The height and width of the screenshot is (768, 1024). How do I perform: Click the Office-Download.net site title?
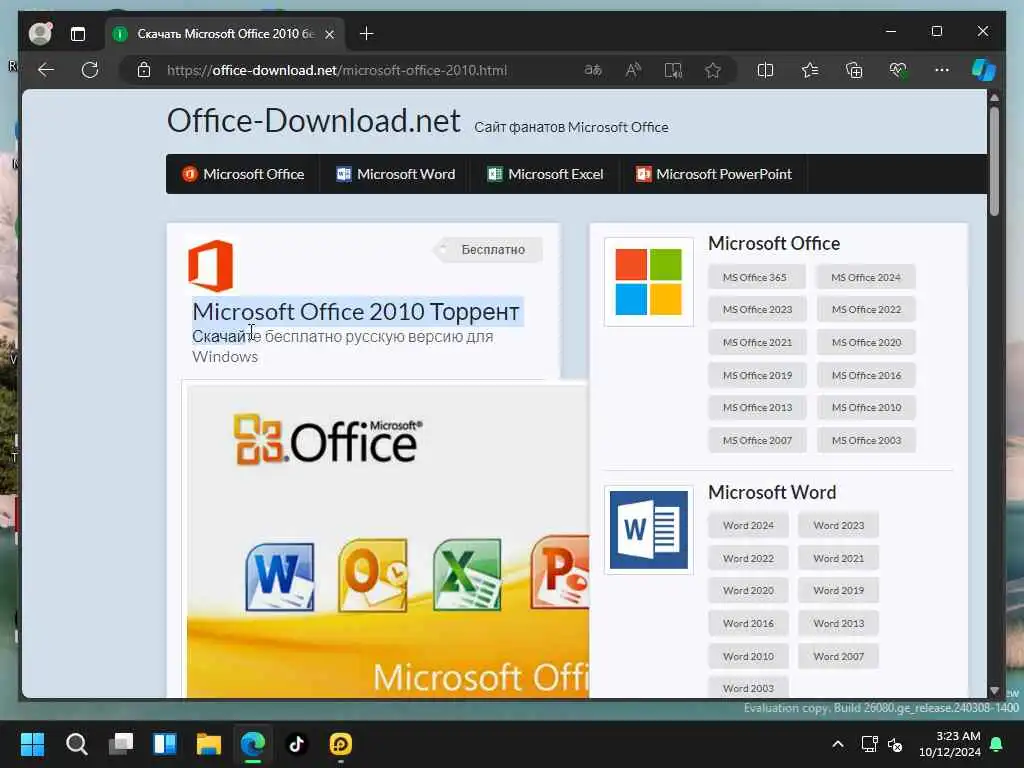(314, 121)
